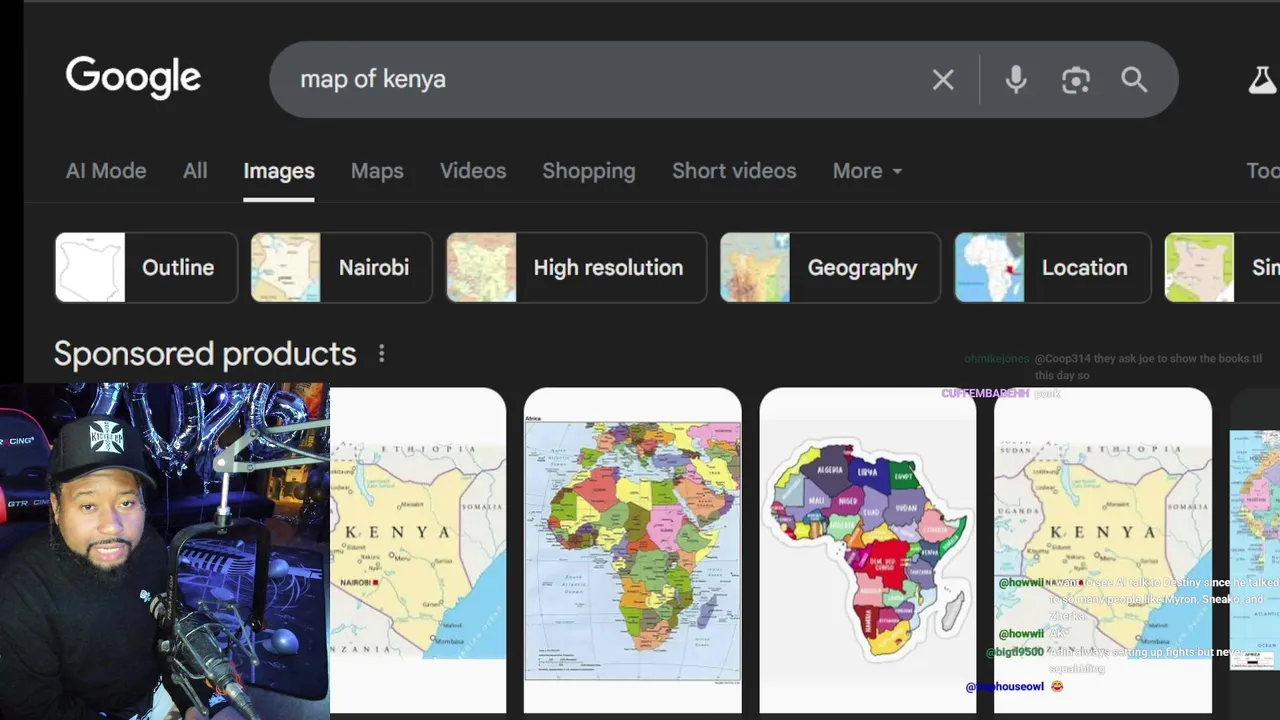This screenshot has width=1280, height=720.
Task: Filter images by Outline chip
Action: 146,267
